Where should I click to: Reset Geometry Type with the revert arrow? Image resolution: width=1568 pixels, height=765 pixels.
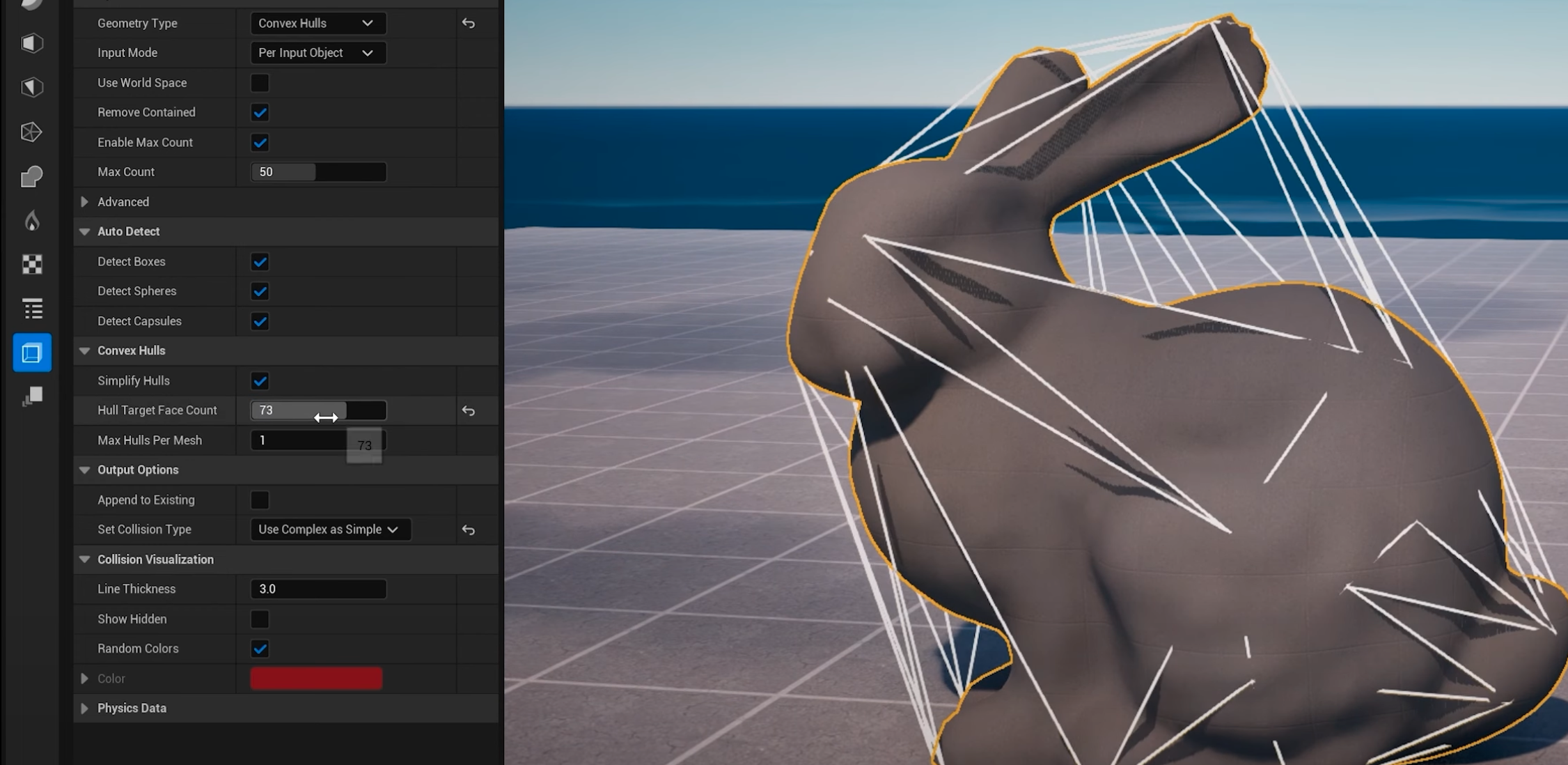pyautogui.click(x=469, y=24)
